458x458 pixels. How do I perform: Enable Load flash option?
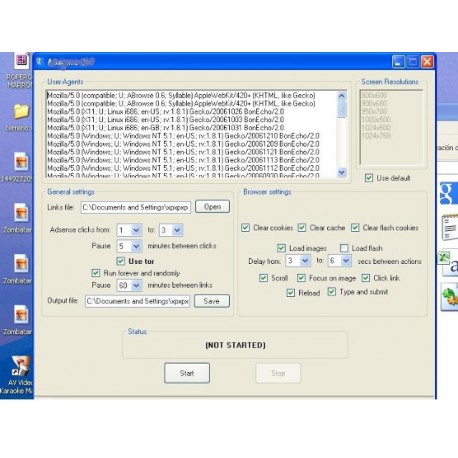tap(344, 248)
